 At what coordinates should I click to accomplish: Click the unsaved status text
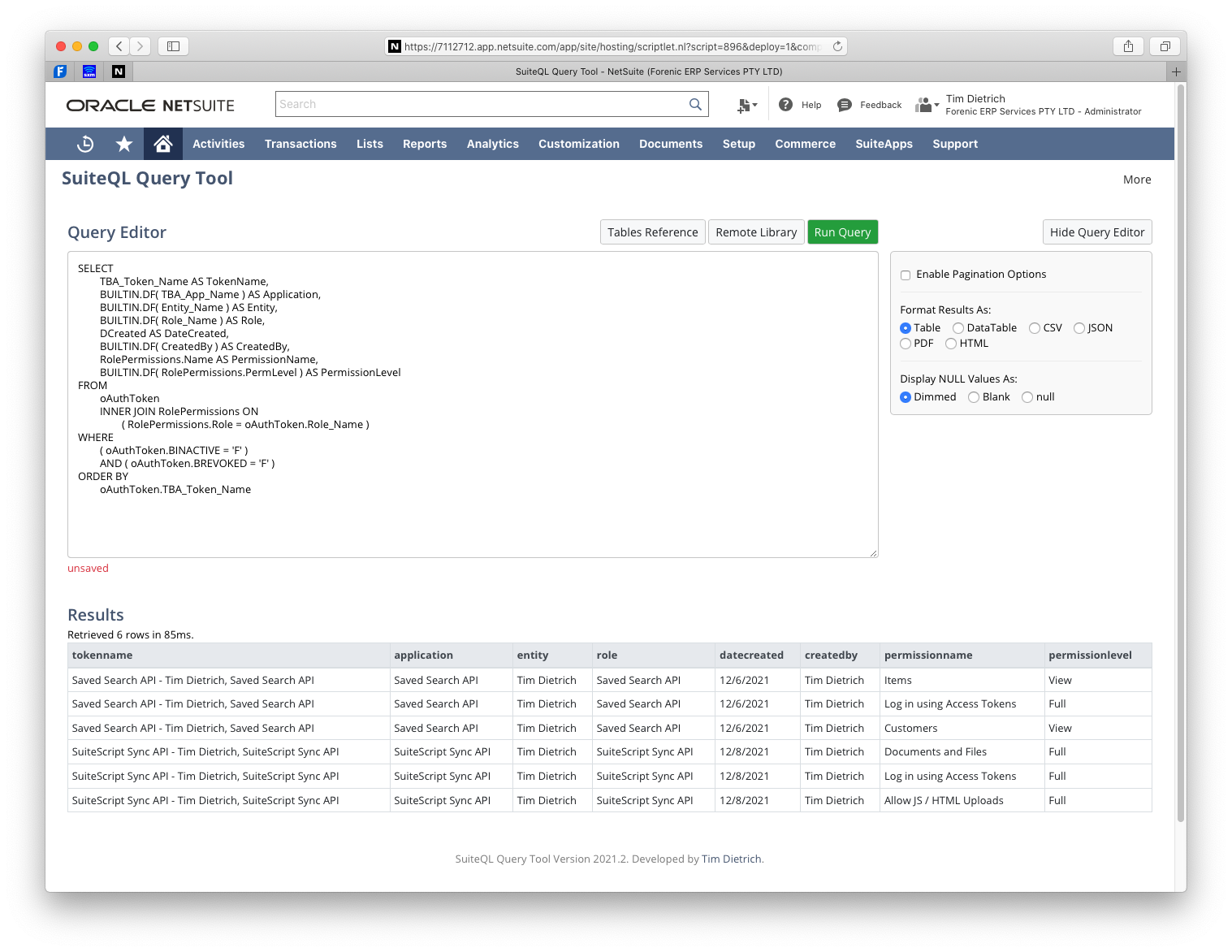coord(88,569)
